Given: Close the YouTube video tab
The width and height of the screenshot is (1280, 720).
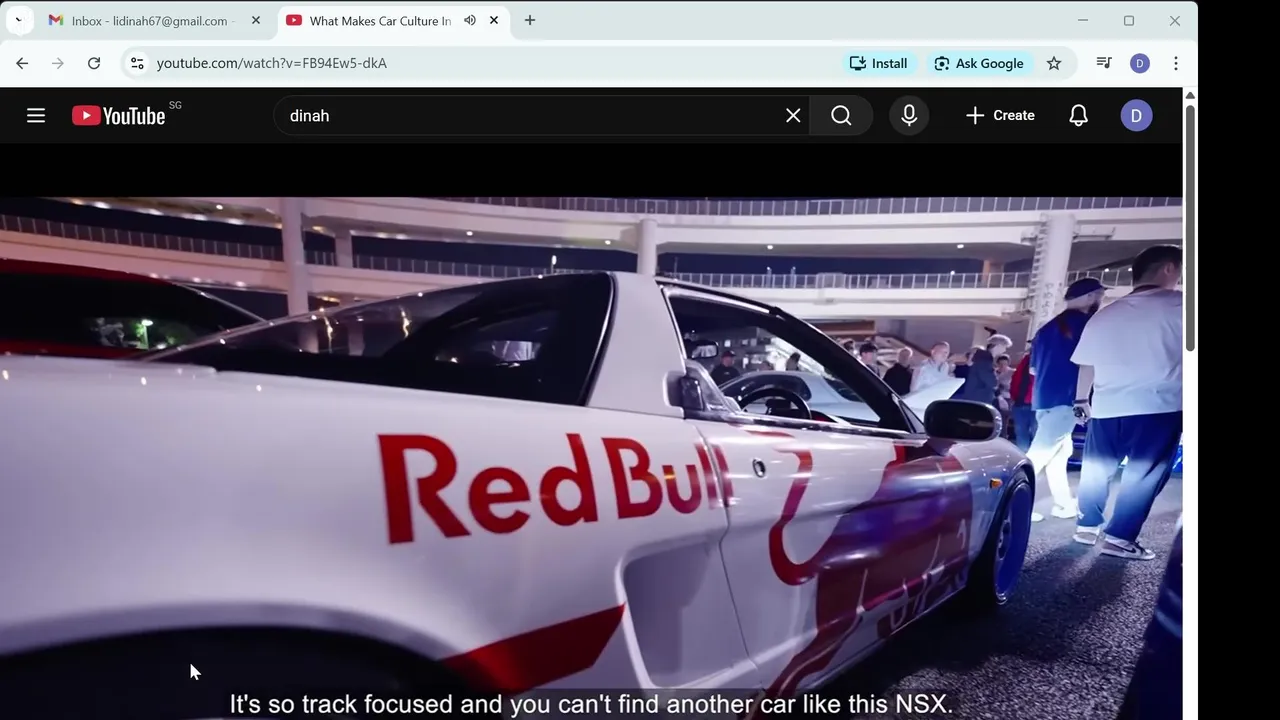Looking at the screenshot, I should tap(494, 21).
